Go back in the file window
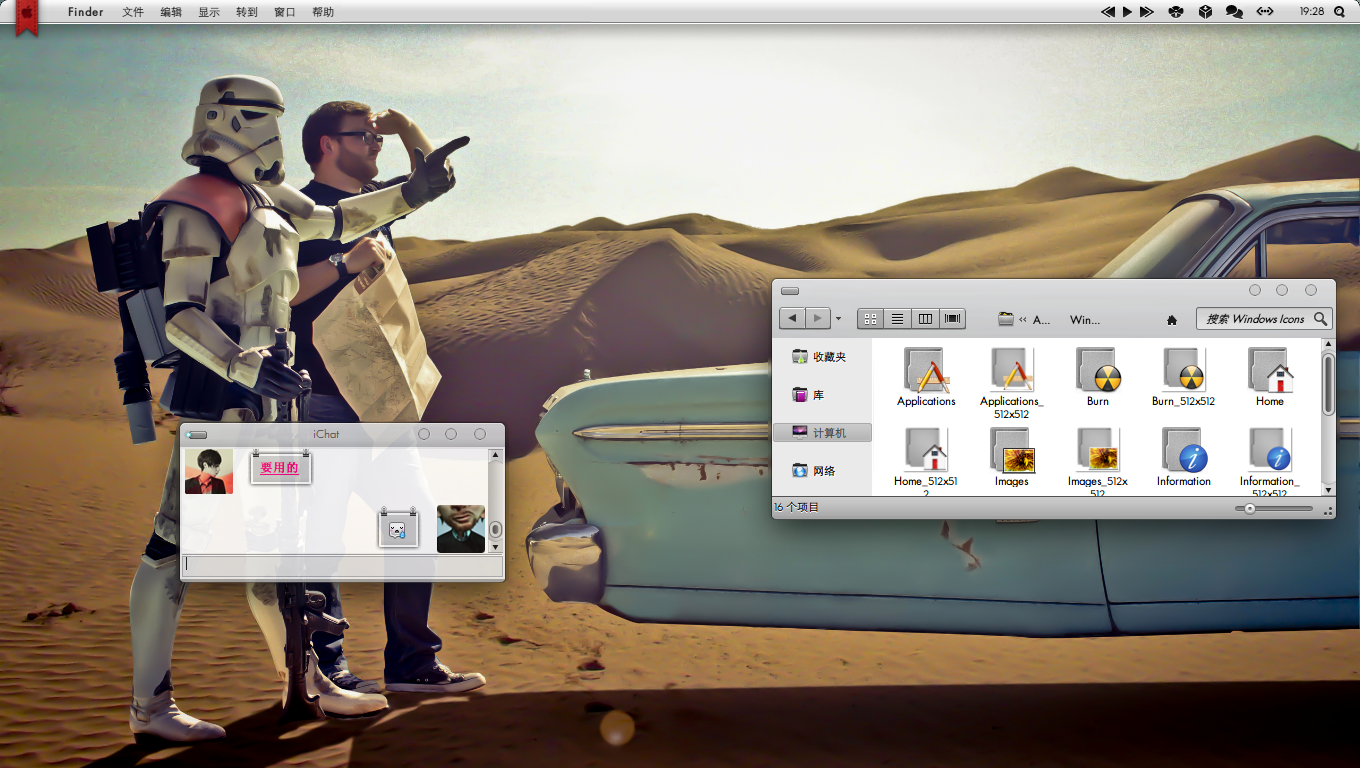The image size is (1360, 768). click(792, 319)
